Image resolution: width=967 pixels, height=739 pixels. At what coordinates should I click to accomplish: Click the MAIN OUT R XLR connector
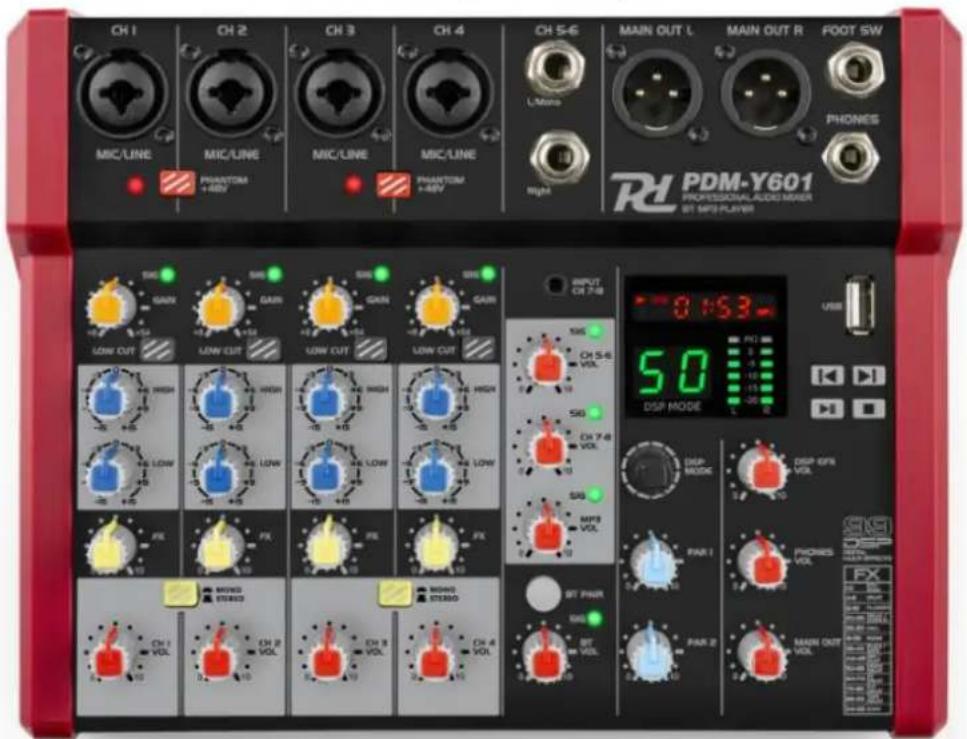pos(765,93)
